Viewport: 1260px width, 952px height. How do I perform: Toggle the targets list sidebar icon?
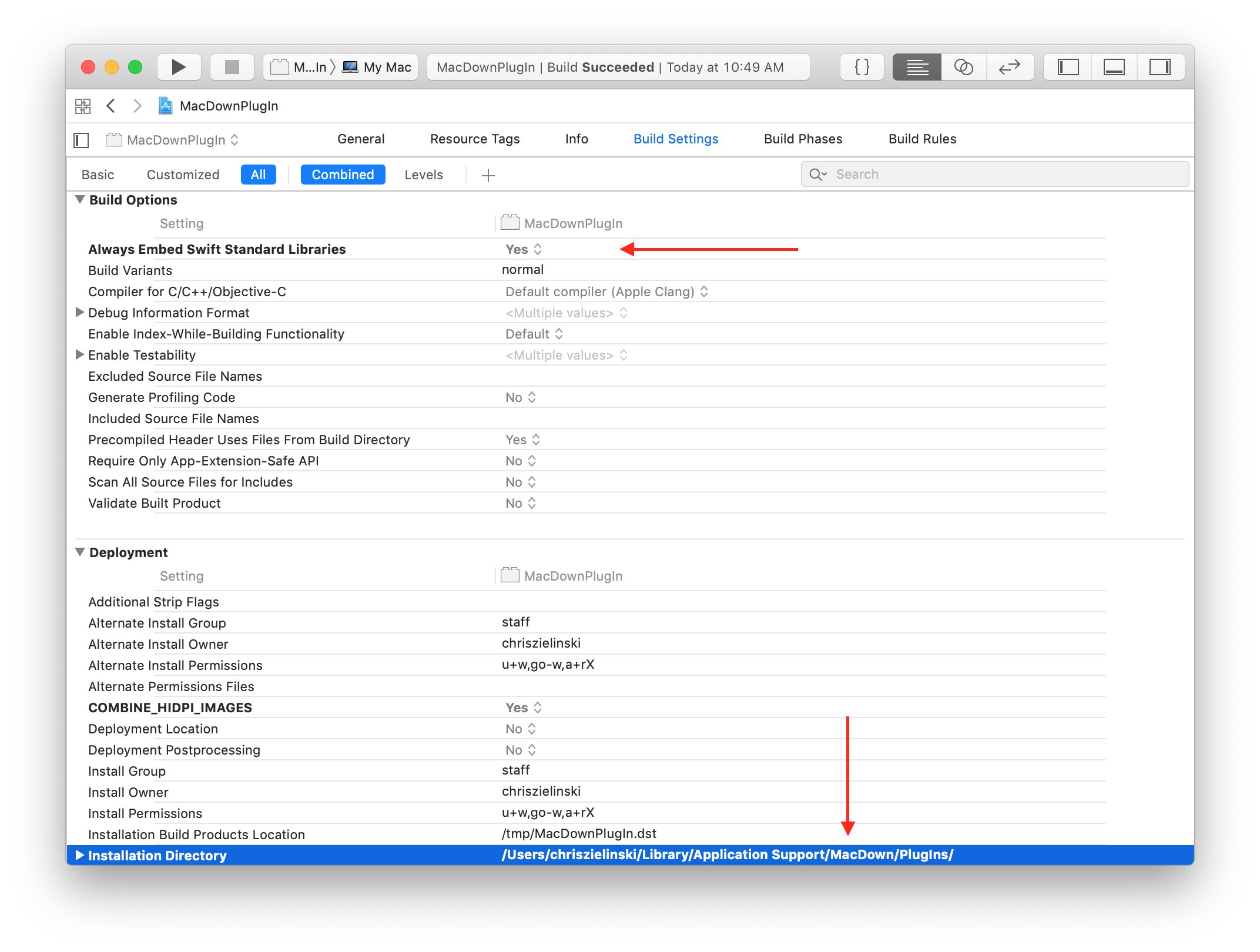(81, 140)
